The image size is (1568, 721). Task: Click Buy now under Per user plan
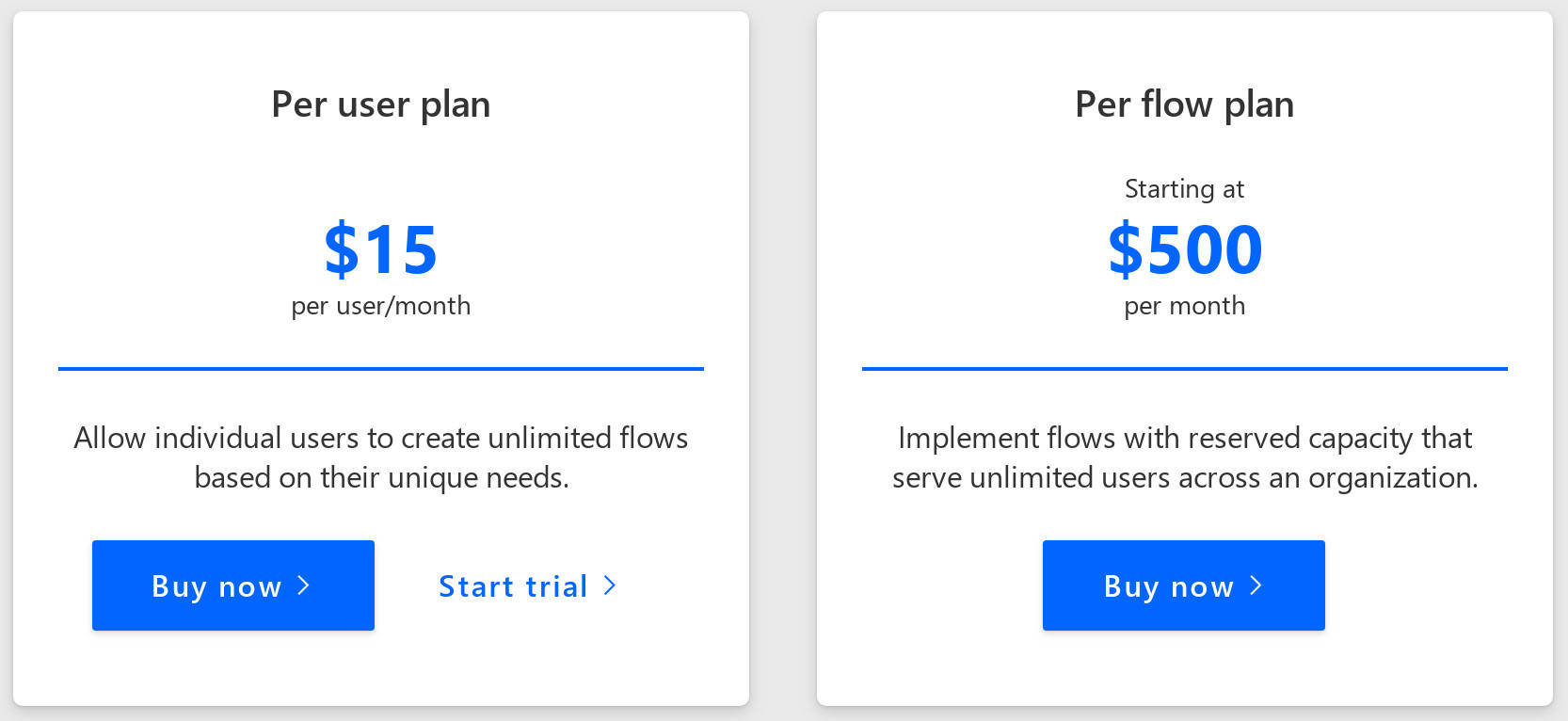tap(233, 585)
